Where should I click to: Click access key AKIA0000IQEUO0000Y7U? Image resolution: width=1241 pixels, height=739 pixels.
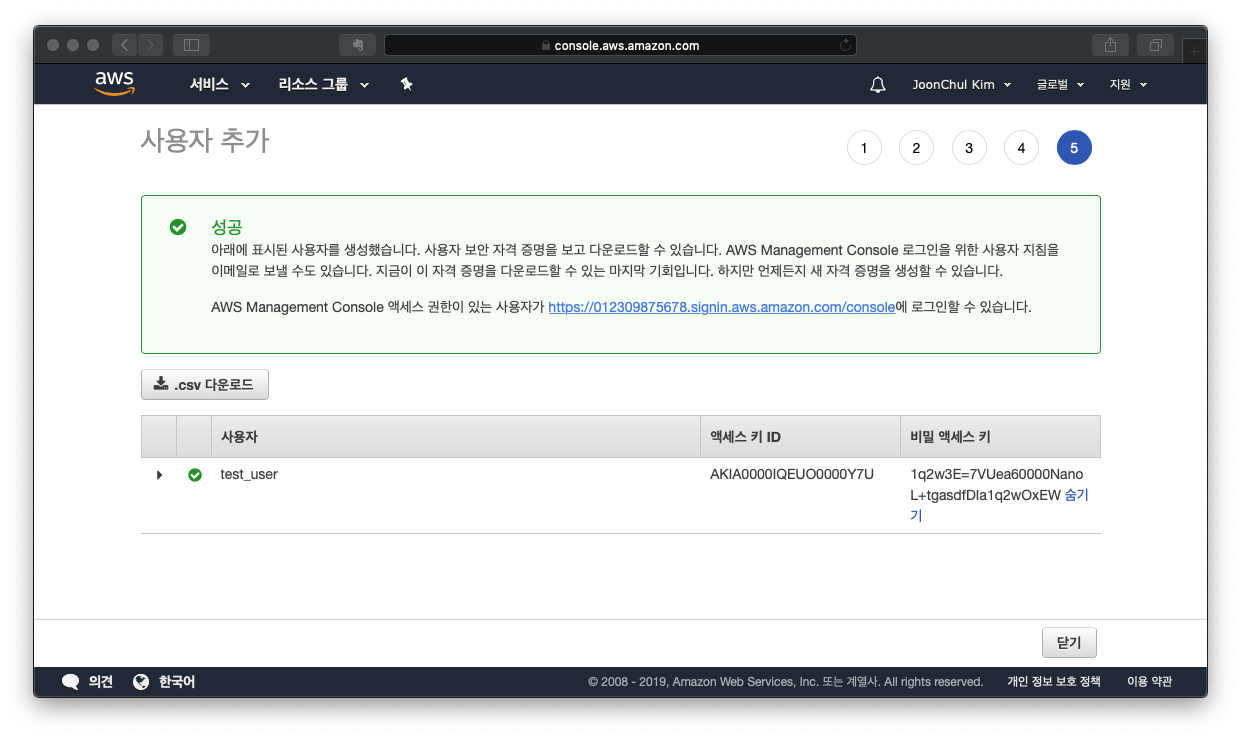[792, 474]
